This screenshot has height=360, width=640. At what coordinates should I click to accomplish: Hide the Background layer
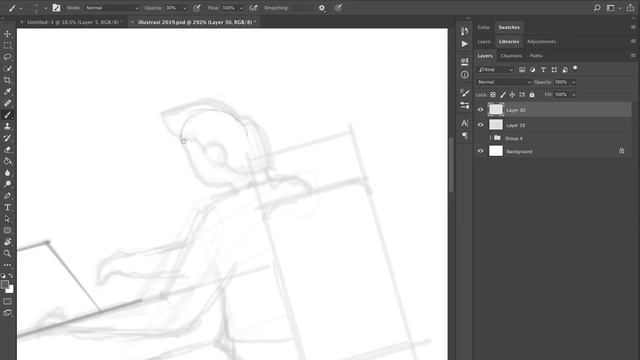[x=480, y=151]
